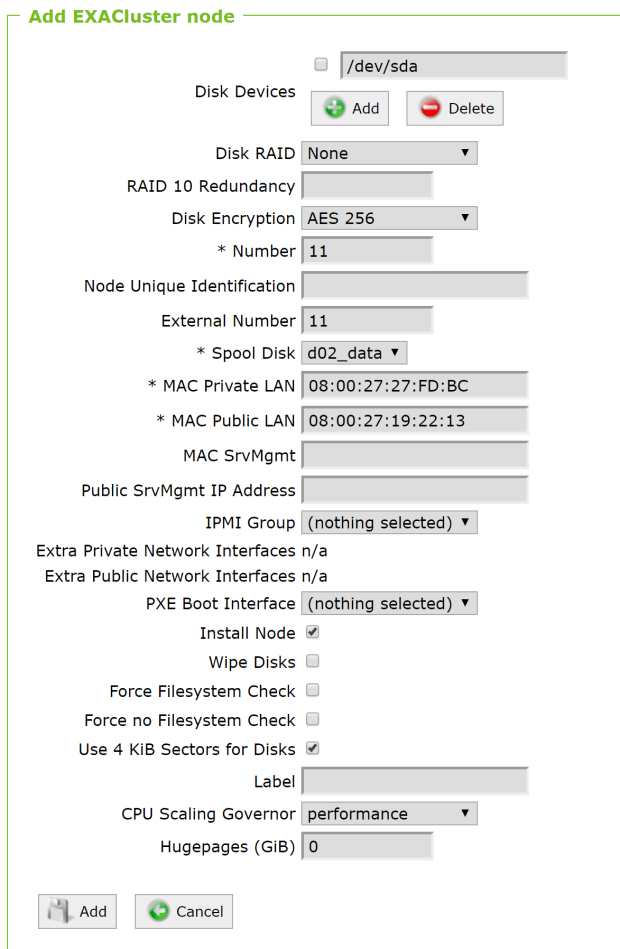Click the green plus Add disk device button
Viewport: 620px width, 949px height.
(349, 108)
